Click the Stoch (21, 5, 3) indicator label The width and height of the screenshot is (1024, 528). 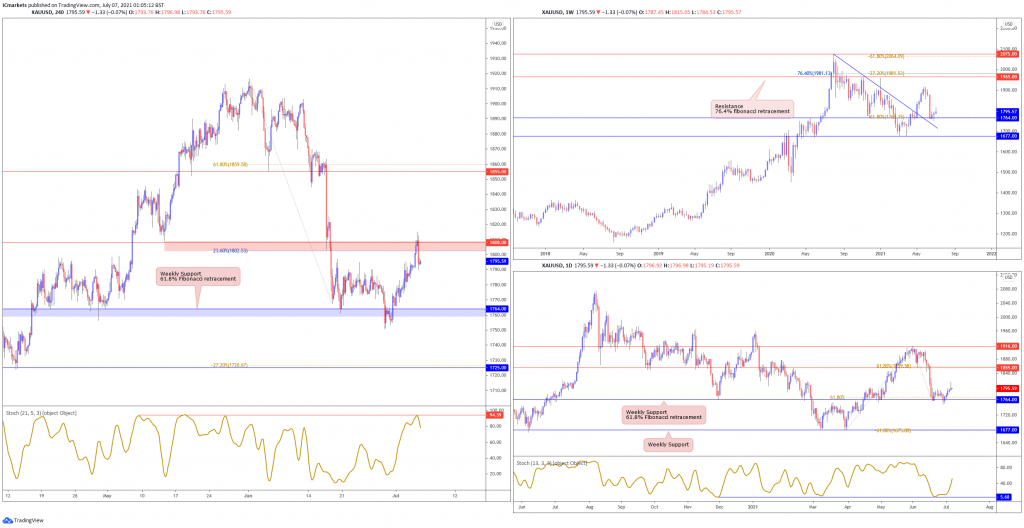42,413
